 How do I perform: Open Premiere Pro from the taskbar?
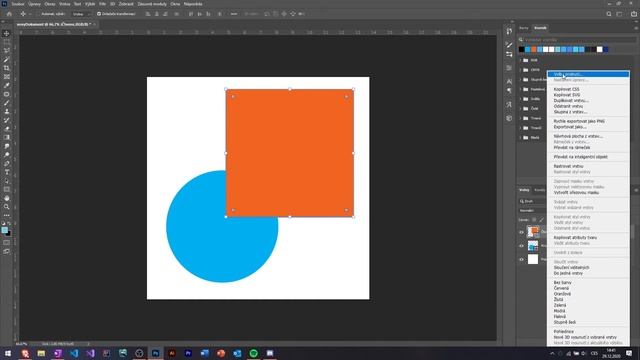pos(188,353)
